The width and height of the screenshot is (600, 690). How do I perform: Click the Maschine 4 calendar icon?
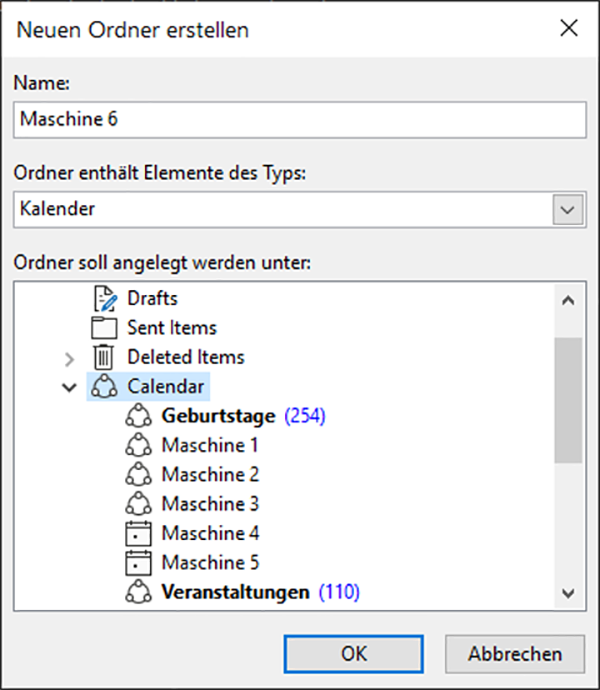click(138, 533)
